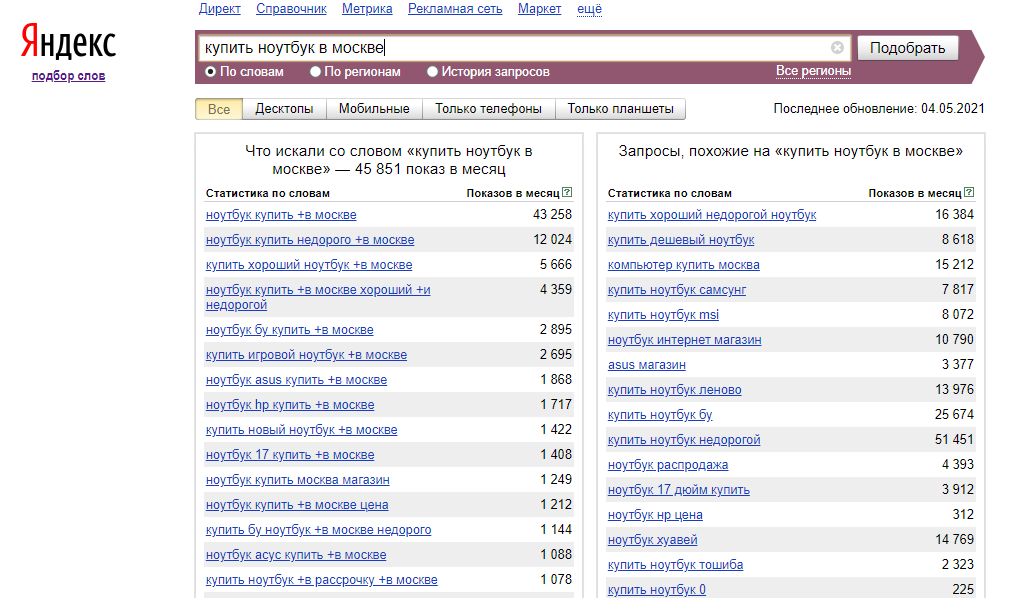Switch to the 'Мобильные' tab
This screenshot has width=1010, height=598.
[374, 109]
